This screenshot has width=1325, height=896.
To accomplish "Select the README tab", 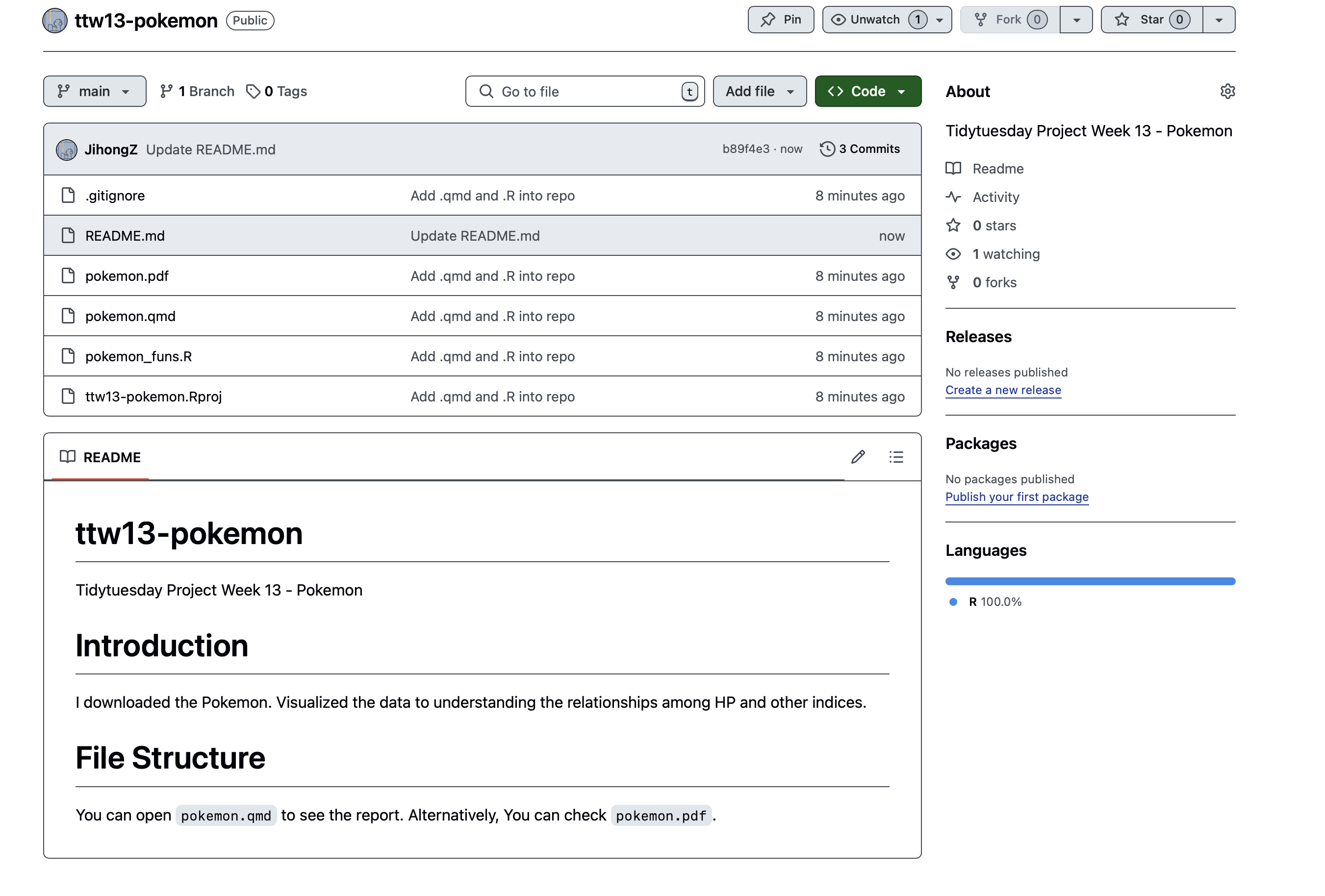I will tap(101, 457).
